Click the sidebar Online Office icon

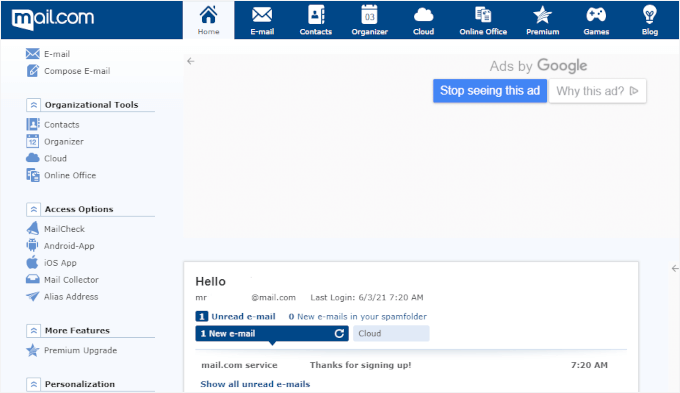(33, 175)
